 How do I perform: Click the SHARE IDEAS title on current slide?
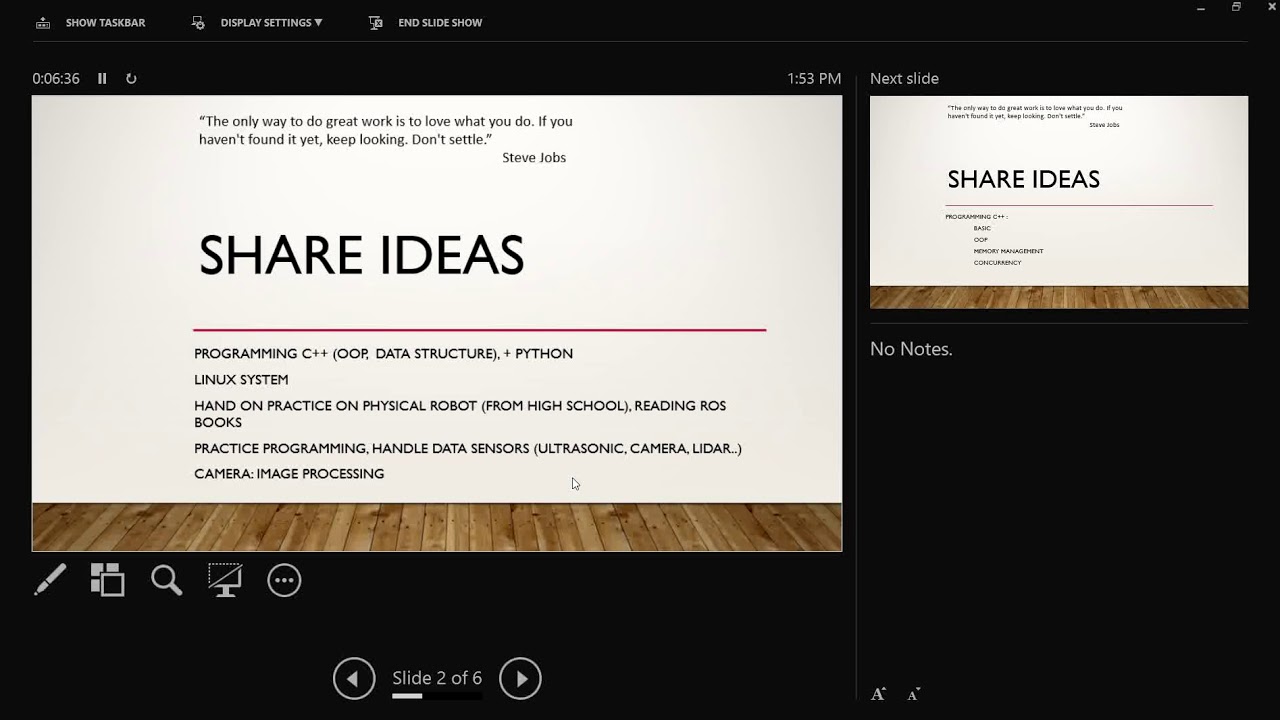click(361, 256)
